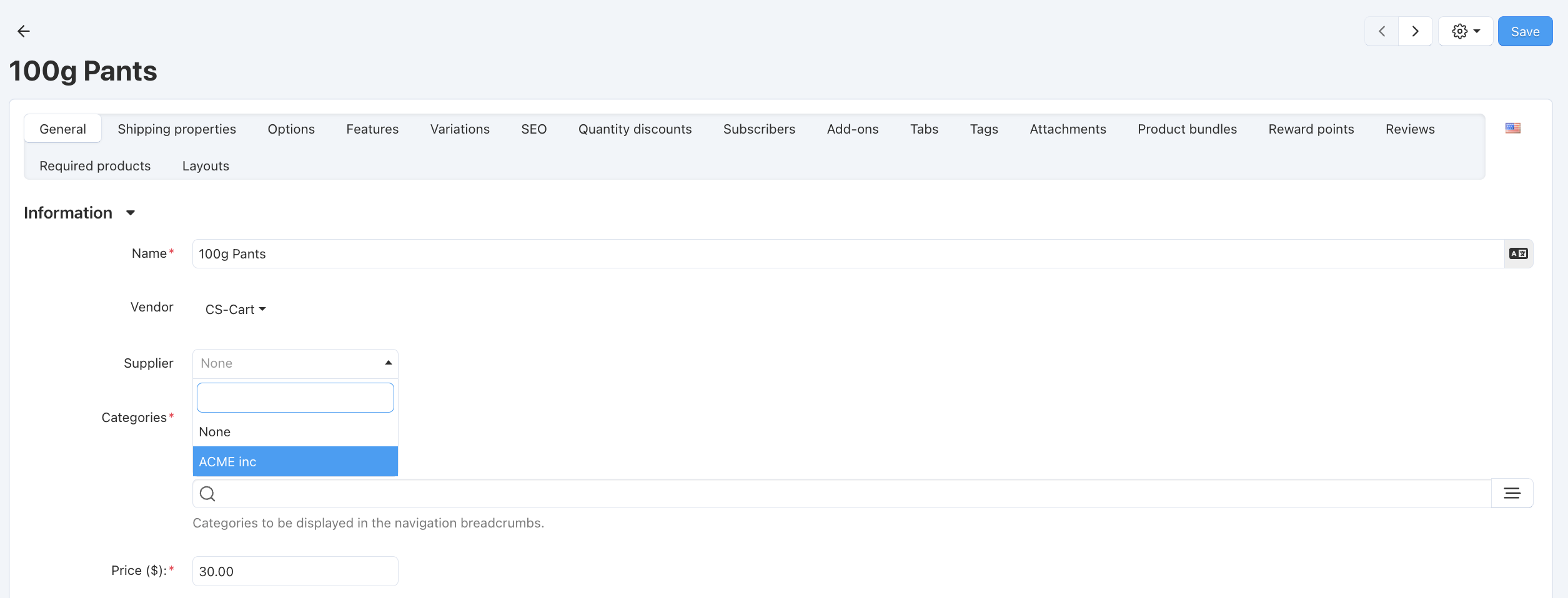The image size is (1568, 598).
Task: Open the SEO tab
Action: 533,129
